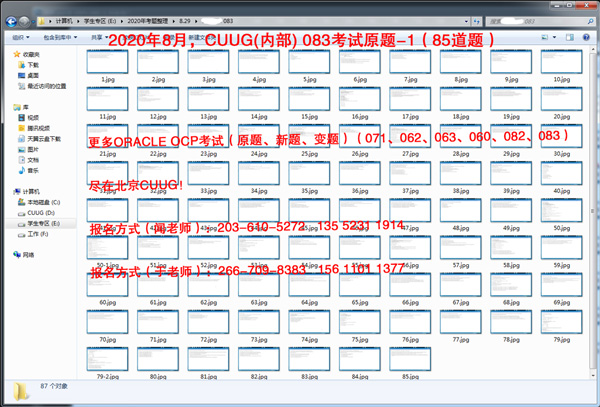Image resolution: width=600 pixels, height=407 pixels.
Task: Open view options dropdown arrow
Action: [x=554, y=37]
